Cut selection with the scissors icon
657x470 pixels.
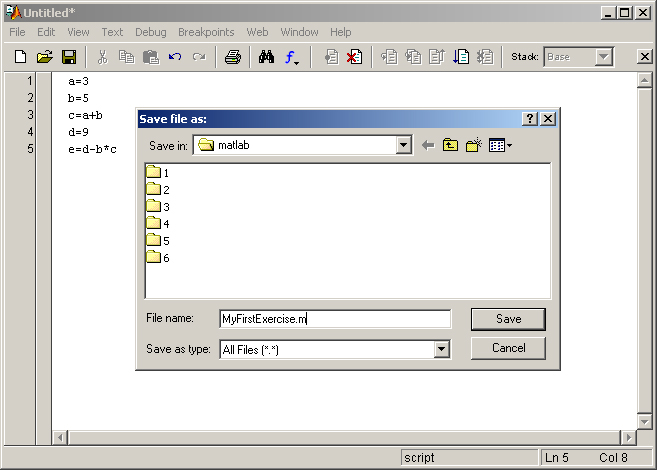point(102,57)
